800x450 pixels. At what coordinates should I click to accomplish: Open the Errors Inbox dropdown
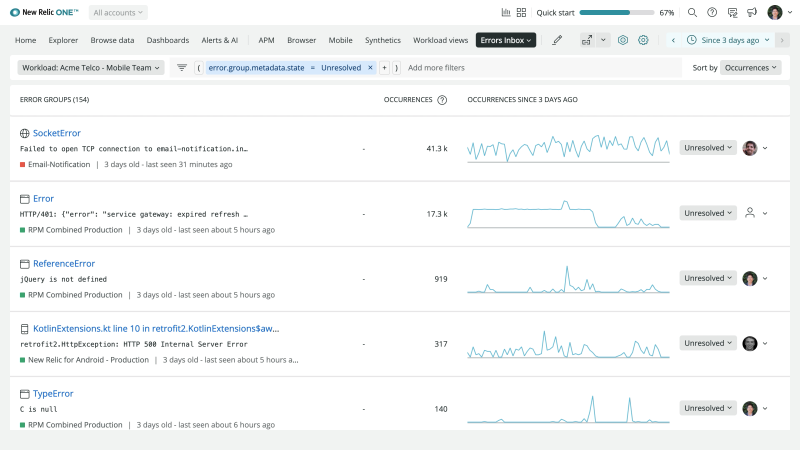coord(506,40)
